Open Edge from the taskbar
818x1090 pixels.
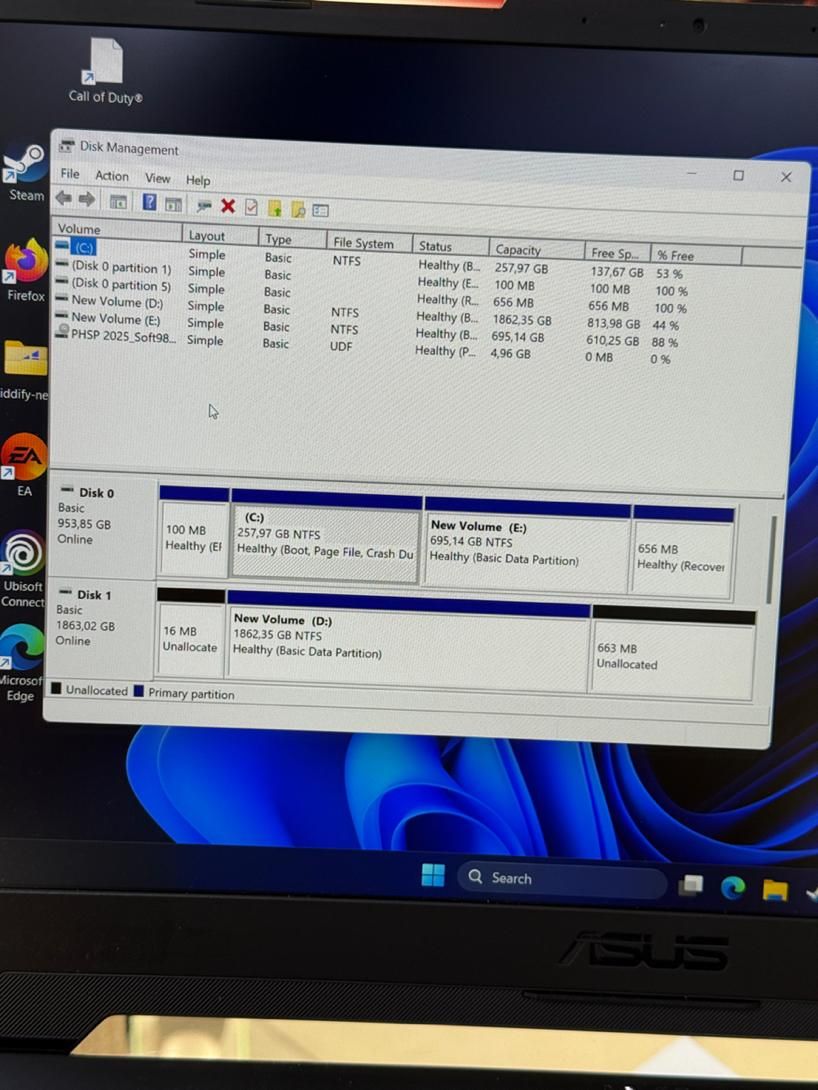733,887
